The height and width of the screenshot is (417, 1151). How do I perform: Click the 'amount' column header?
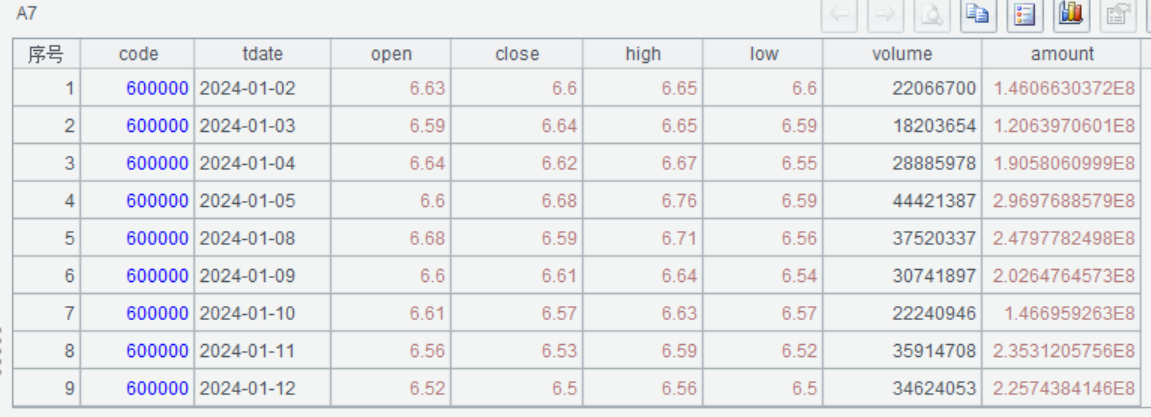tap(1062, 54)
